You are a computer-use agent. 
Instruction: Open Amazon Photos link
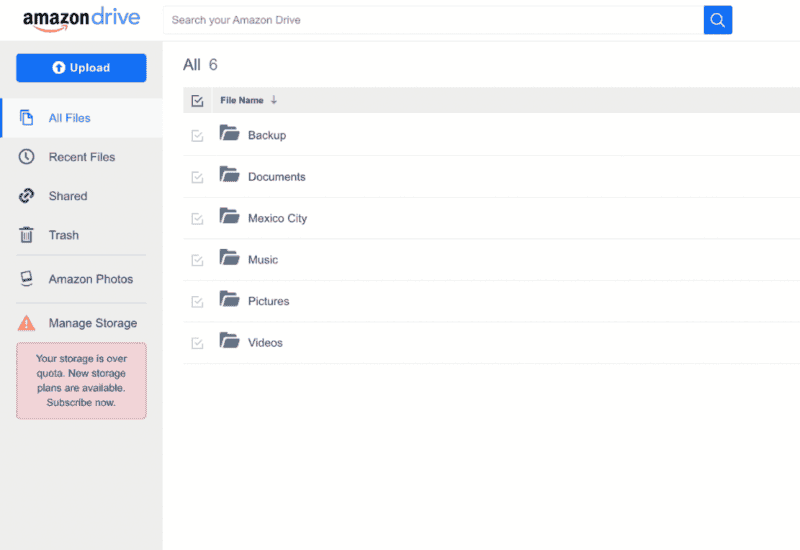82,279
